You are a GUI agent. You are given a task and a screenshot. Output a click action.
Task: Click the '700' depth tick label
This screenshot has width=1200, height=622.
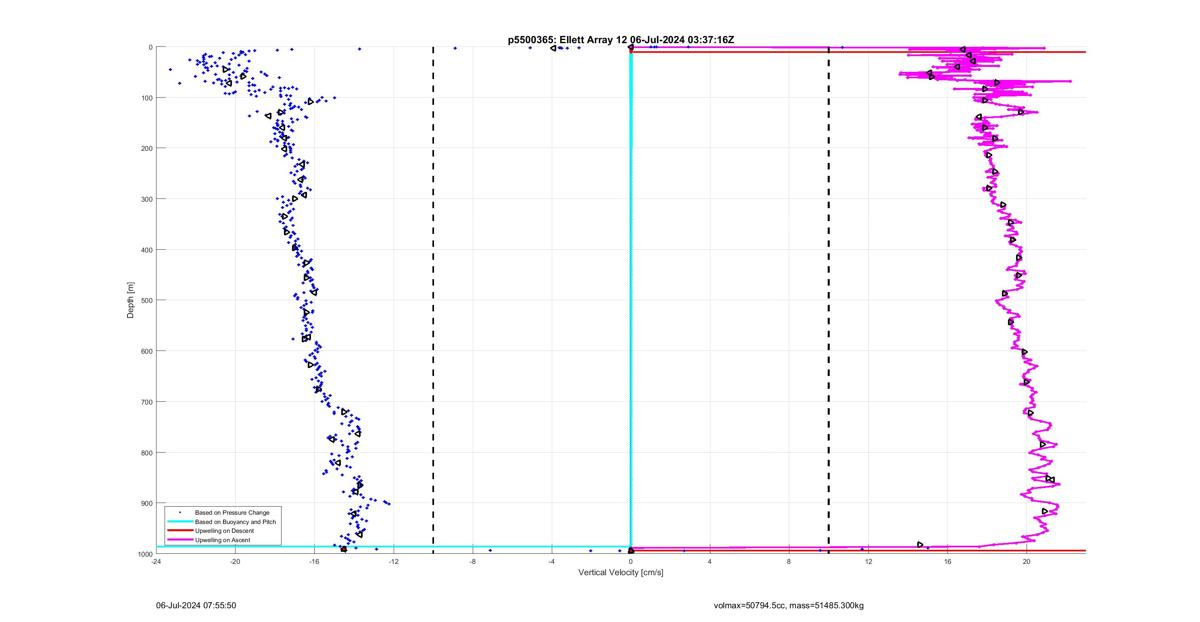145,402
